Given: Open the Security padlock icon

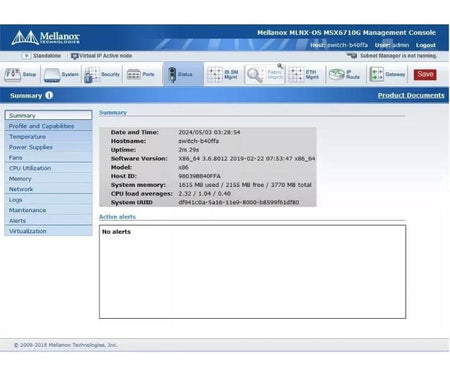Looking at the screenshot, I should click(92, 75).
